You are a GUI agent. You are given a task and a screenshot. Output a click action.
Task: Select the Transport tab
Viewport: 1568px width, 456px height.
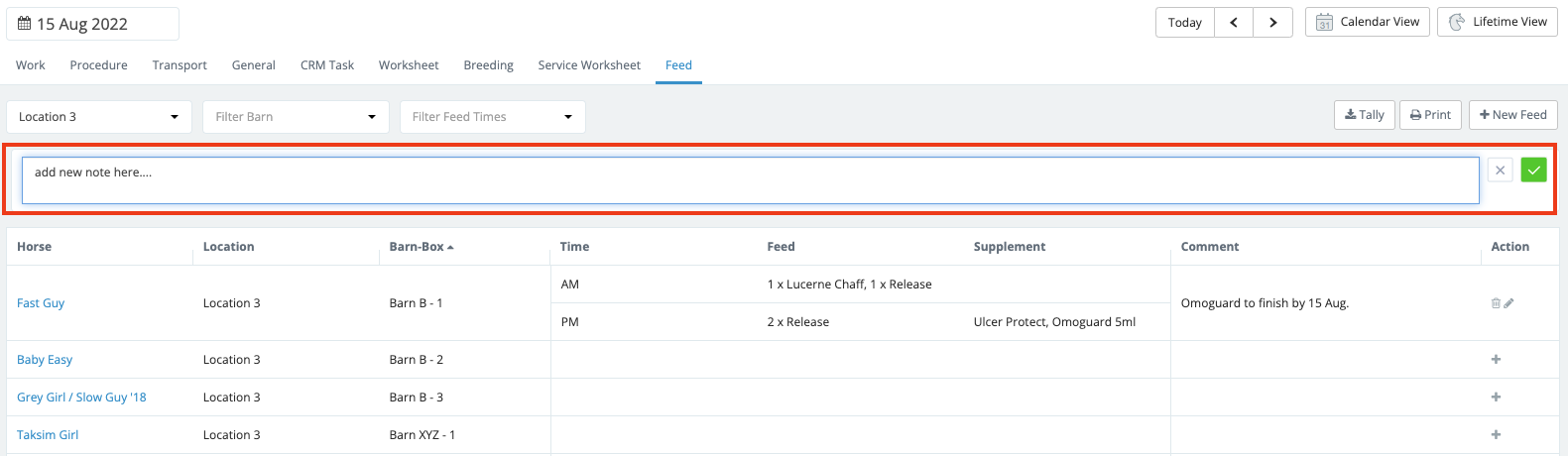[x=180, y=65]
